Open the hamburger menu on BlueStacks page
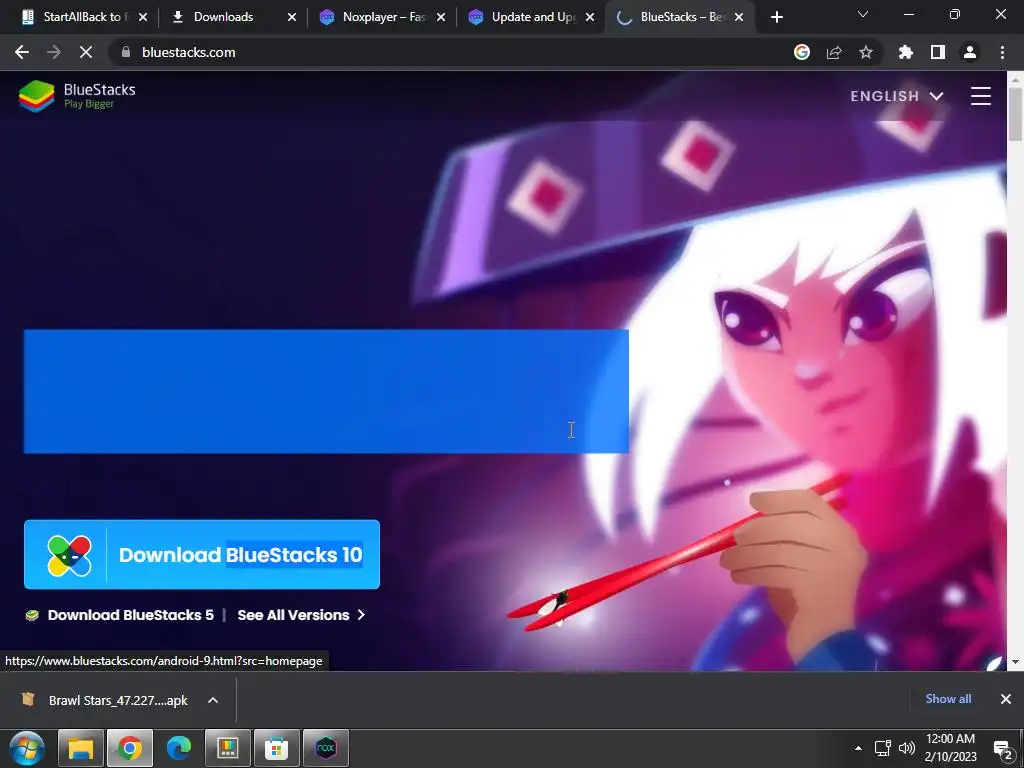The height and width of the screenshot is (768, 1024). [x=980, y=96]
